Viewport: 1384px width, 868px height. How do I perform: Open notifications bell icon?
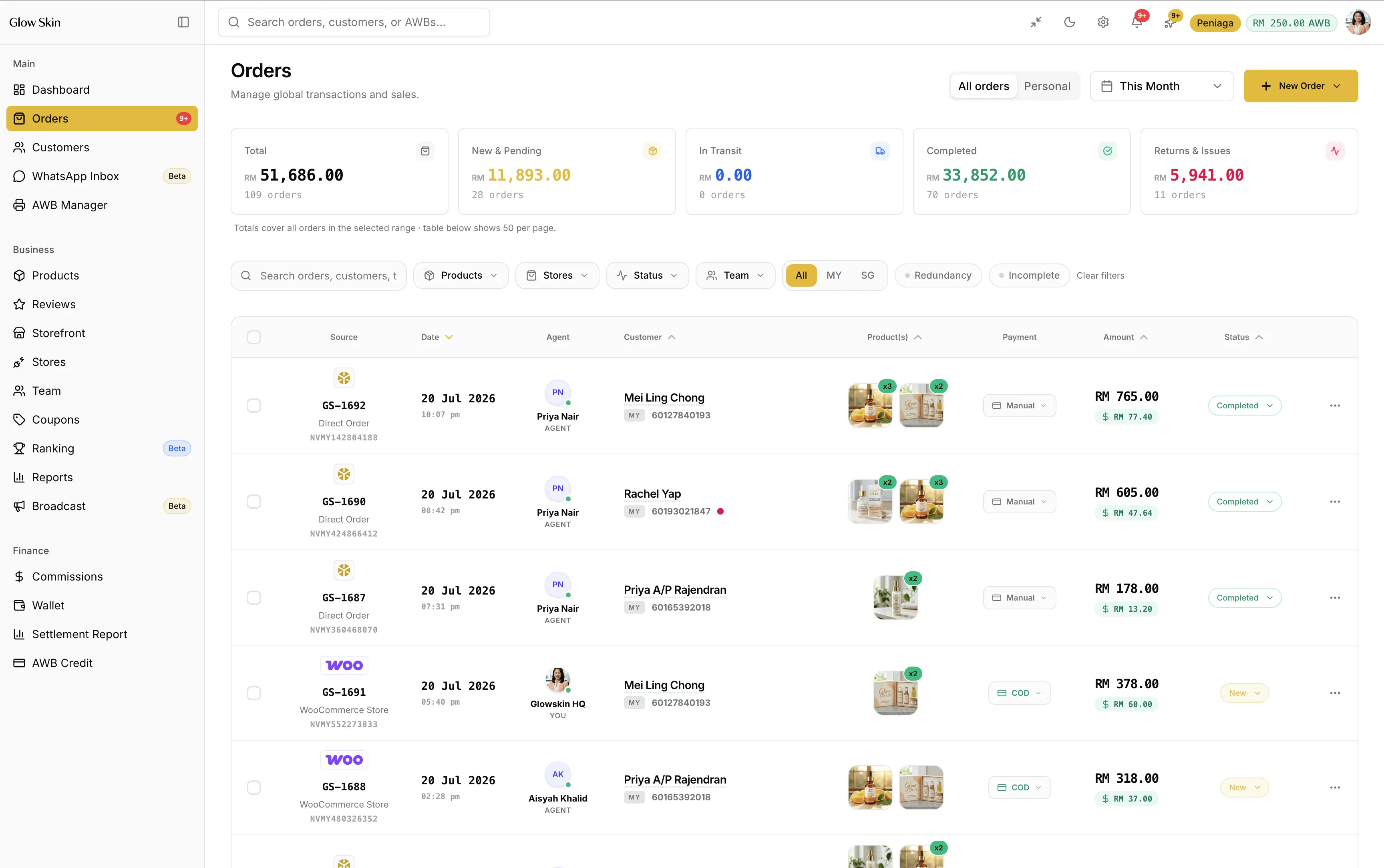pyautogui.click(x=1137, y=22)
